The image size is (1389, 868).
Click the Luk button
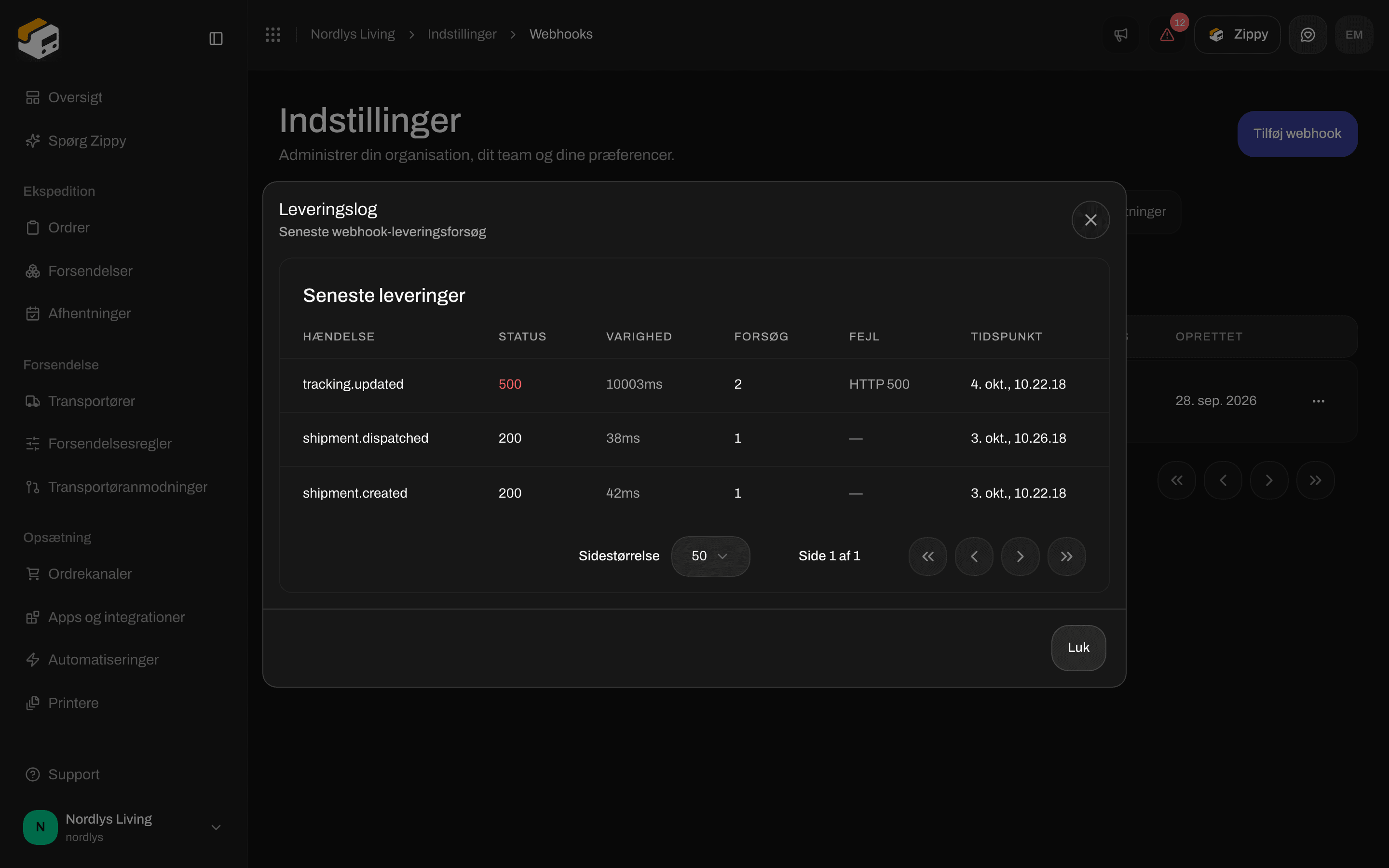1078,648
